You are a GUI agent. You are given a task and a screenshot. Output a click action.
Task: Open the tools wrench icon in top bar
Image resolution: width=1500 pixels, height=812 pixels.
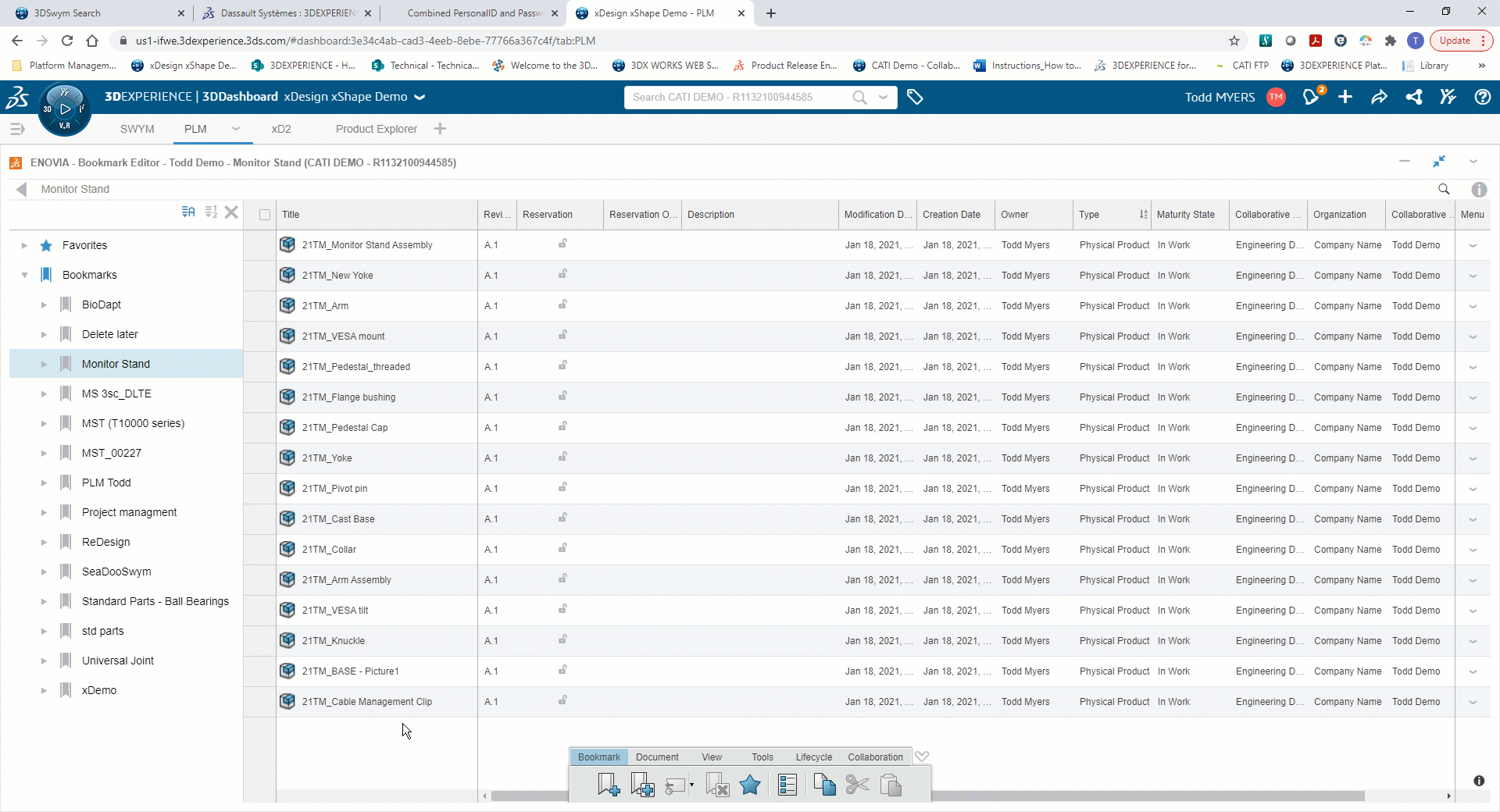(1448, 97)
